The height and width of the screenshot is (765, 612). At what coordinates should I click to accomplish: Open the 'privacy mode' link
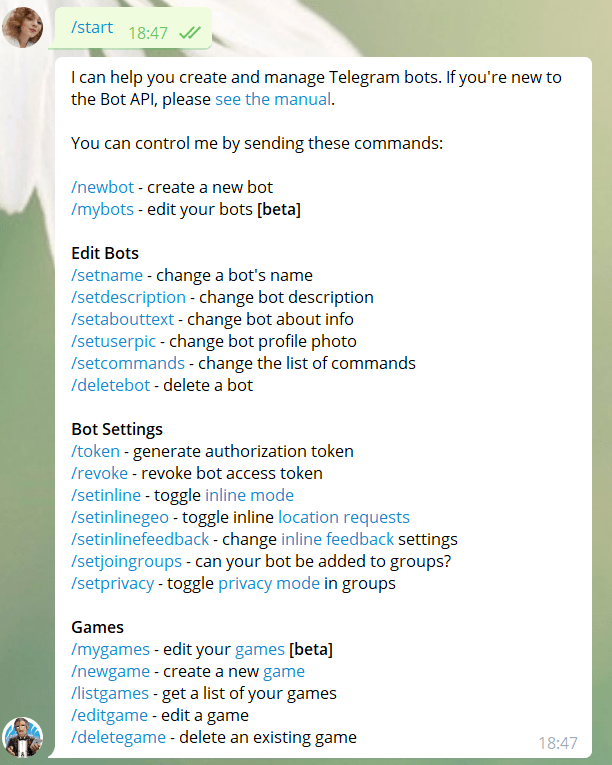click(x=269, y=583)
